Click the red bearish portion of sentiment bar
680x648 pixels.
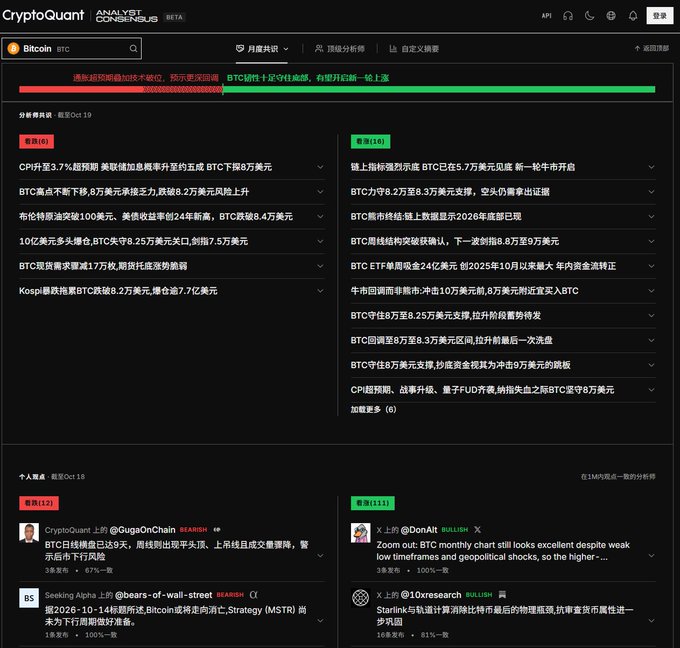[x=121, y=89]
